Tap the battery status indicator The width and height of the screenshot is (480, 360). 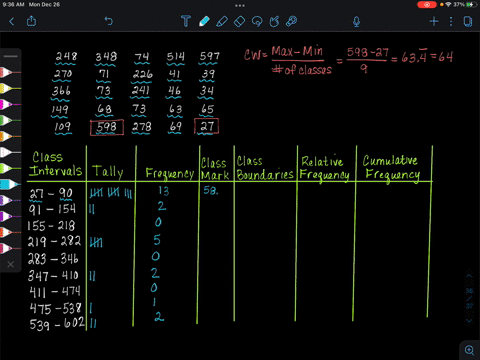(470, 5)
